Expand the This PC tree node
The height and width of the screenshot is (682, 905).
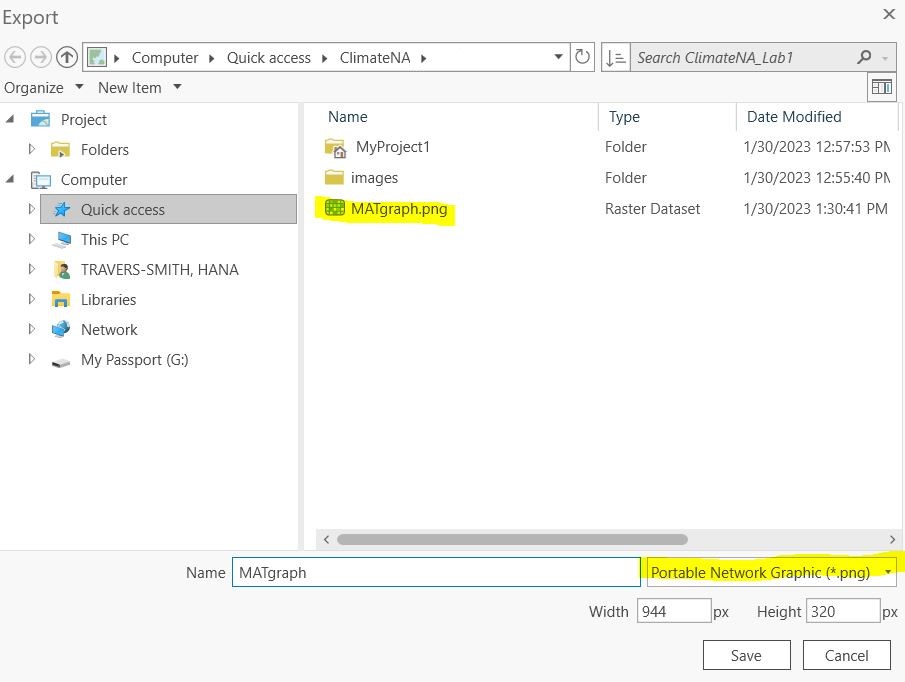[x=32, y=239]
